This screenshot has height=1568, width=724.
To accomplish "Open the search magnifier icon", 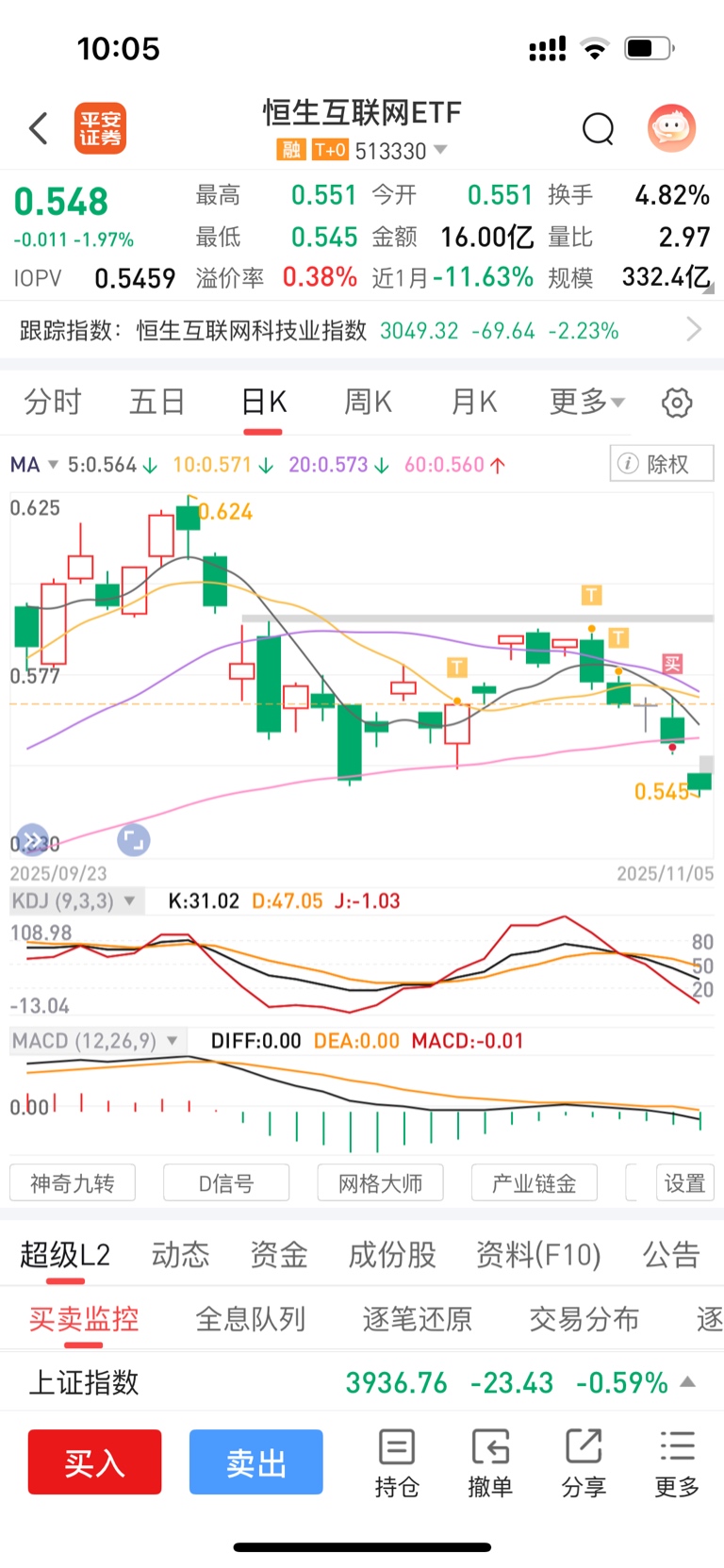I will pos(598,128).
